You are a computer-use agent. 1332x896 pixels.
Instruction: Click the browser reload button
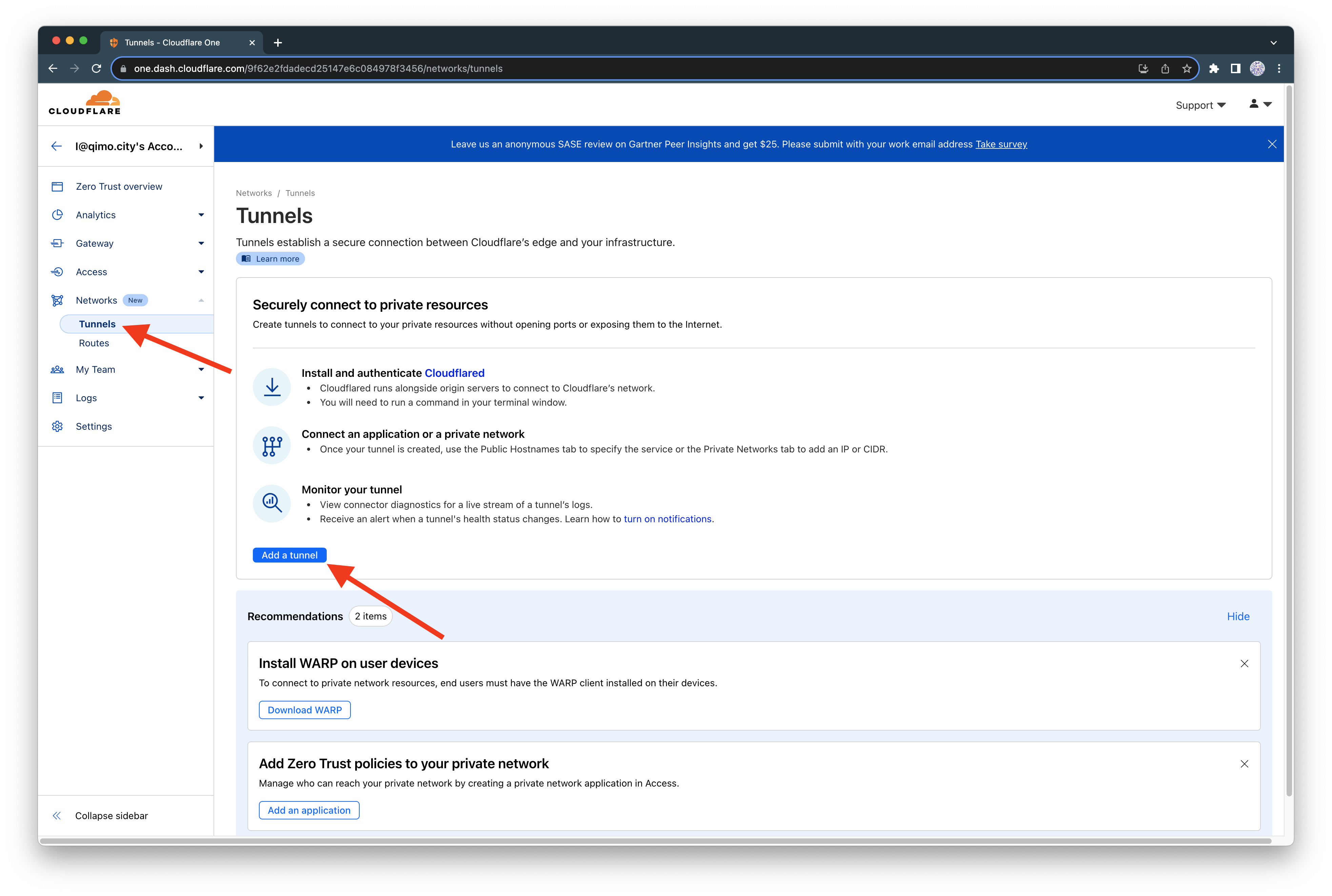click(97, 68)
